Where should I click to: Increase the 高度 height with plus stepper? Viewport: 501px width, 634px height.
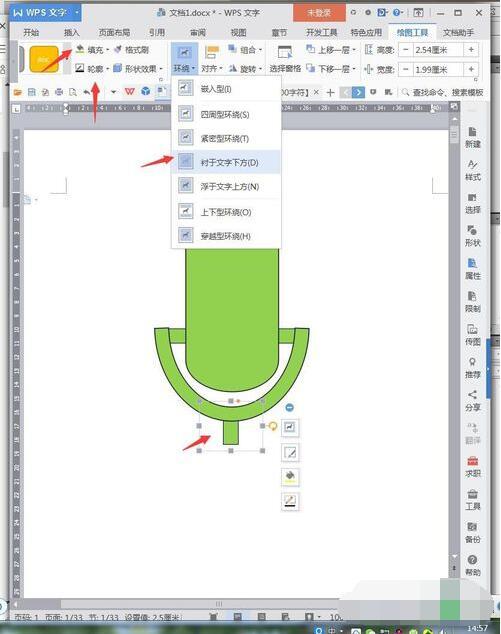[x=471, y=50]
